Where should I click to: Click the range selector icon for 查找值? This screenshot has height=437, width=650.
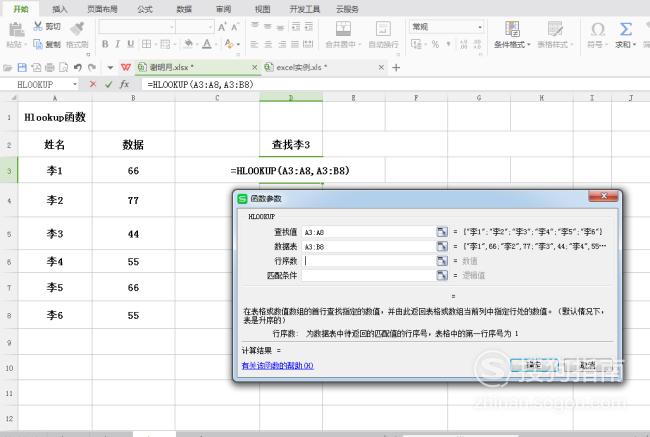(x=442, y=232)
